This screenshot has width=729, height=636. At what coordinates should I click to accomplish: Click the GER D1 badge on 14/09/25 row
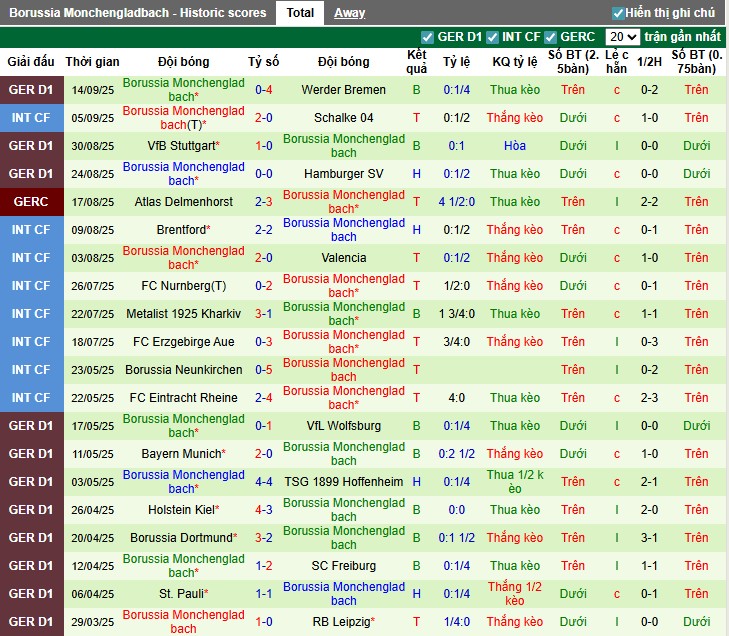pyautogui.click(x=29, y=90)
